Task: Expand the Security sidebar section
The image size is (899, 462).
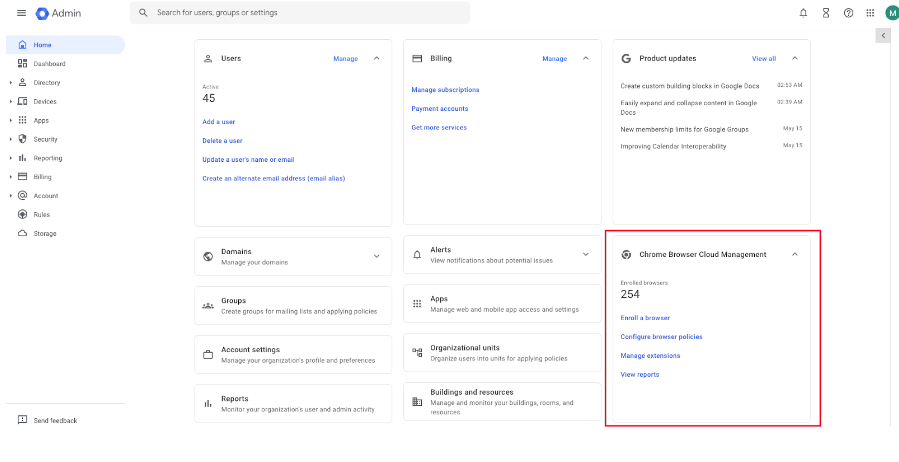Action: [11, 139]
